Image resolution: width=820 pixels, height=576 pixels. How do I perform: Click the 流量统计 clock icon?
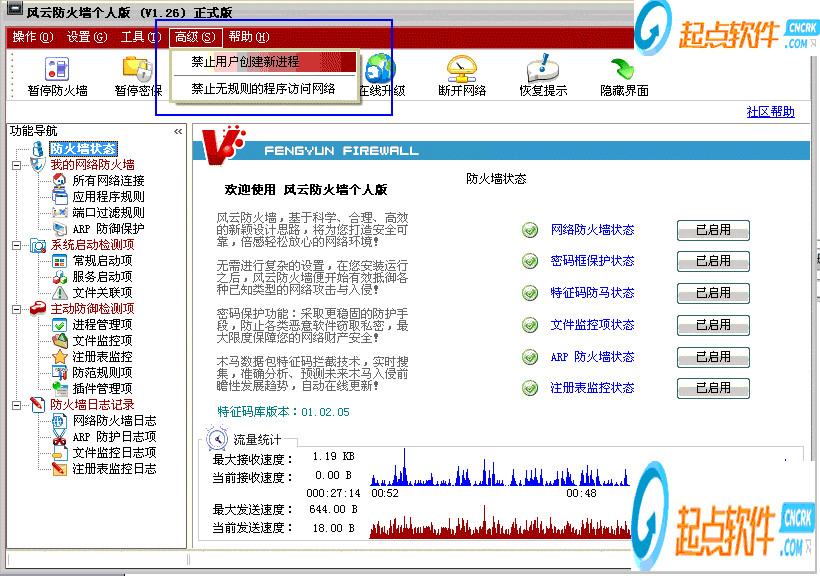(x=217, y=438)
